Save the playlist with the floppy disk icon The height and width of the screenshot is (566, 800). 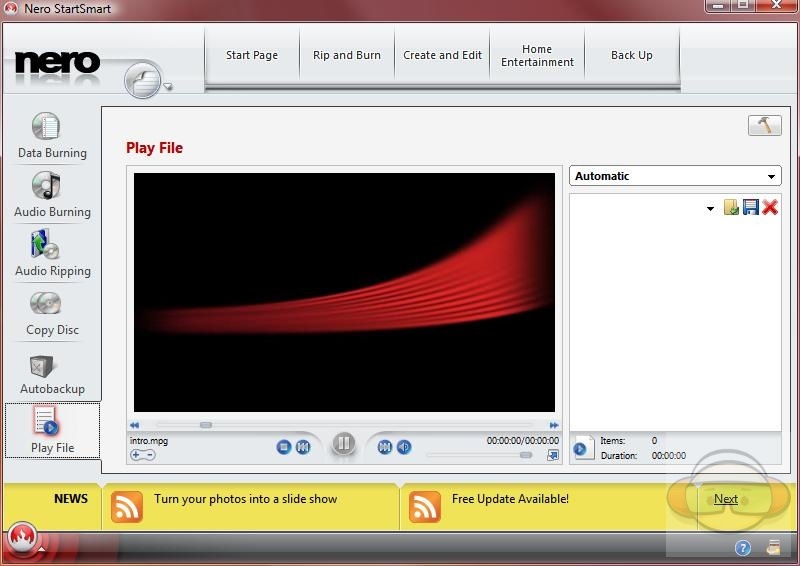tap(750, 207)
